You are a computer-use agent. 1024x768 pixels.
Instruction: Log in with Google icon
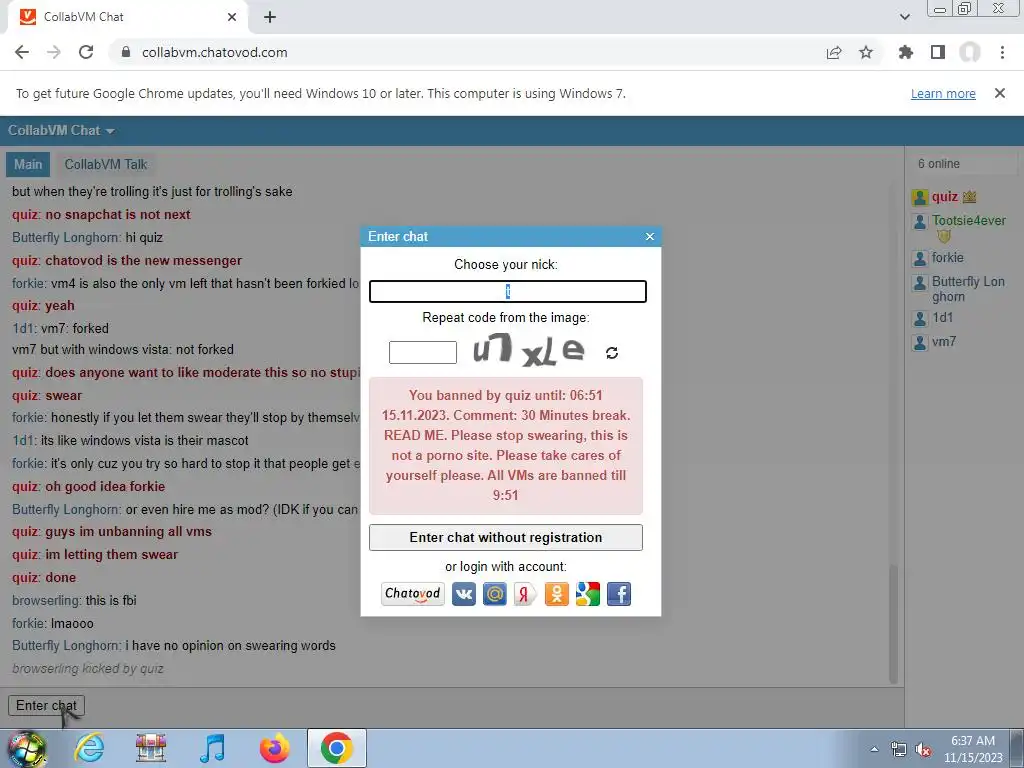click(588, 594)
